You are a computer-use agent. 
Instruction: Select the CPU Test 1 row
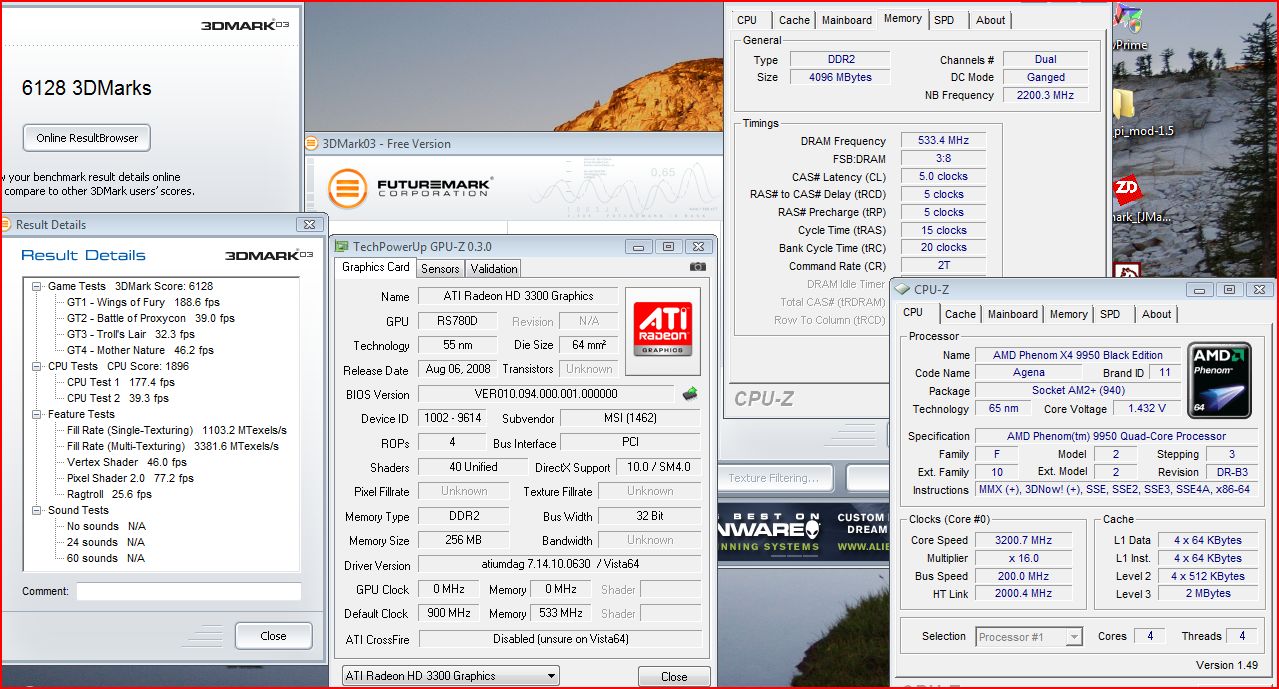(x=121, y=382)
